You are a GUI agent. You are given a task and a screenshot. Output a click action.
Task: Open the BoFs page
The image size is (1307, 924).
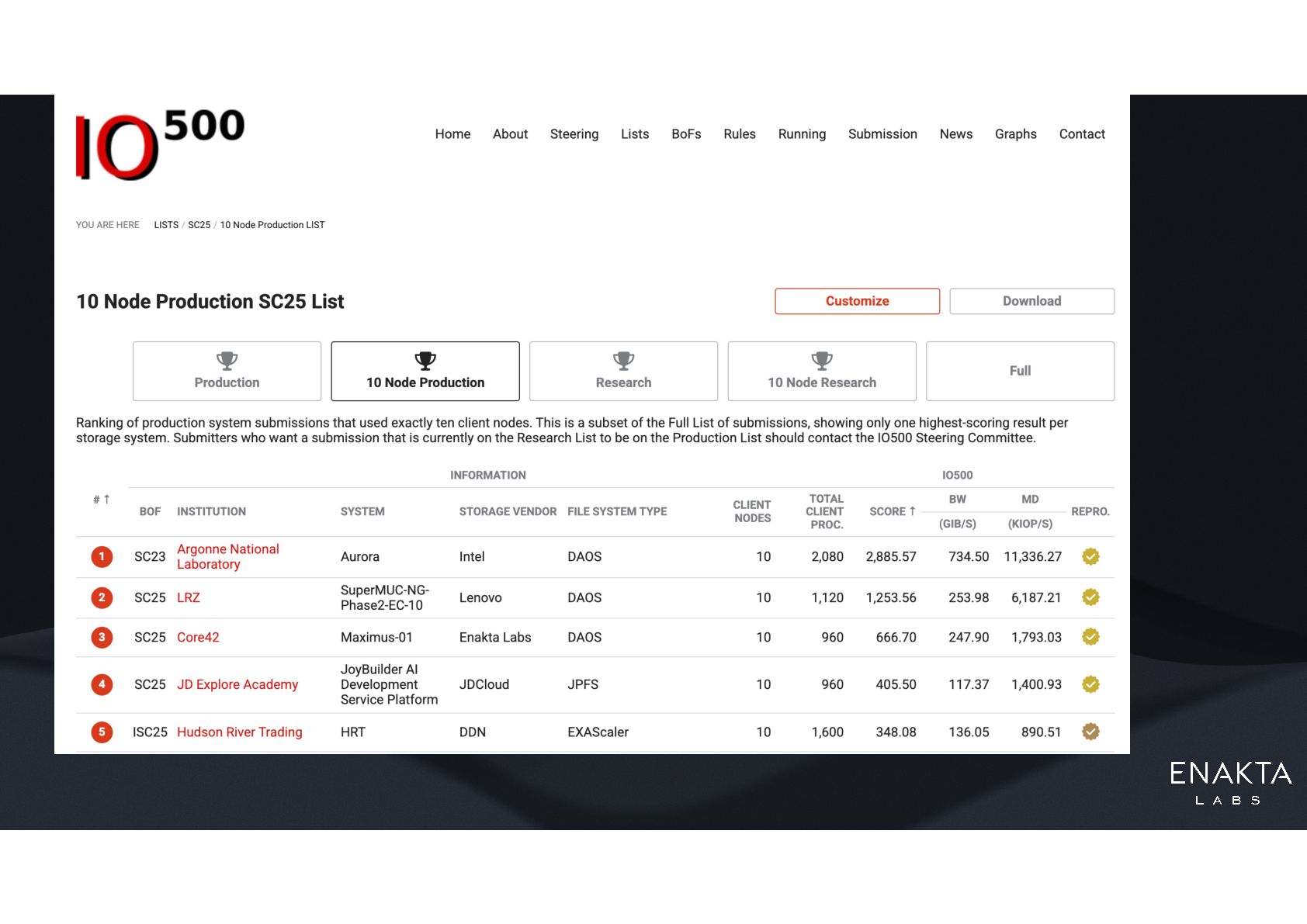[686, 133]
